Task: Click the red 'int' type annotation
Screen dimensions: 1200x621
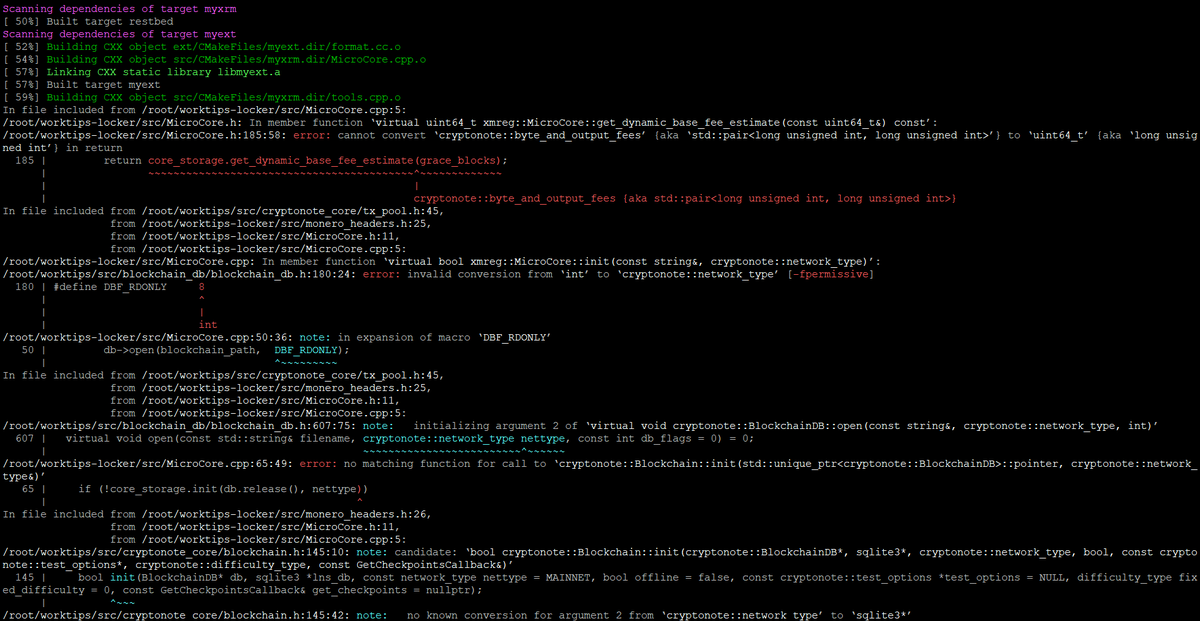Action: (208, 325)
